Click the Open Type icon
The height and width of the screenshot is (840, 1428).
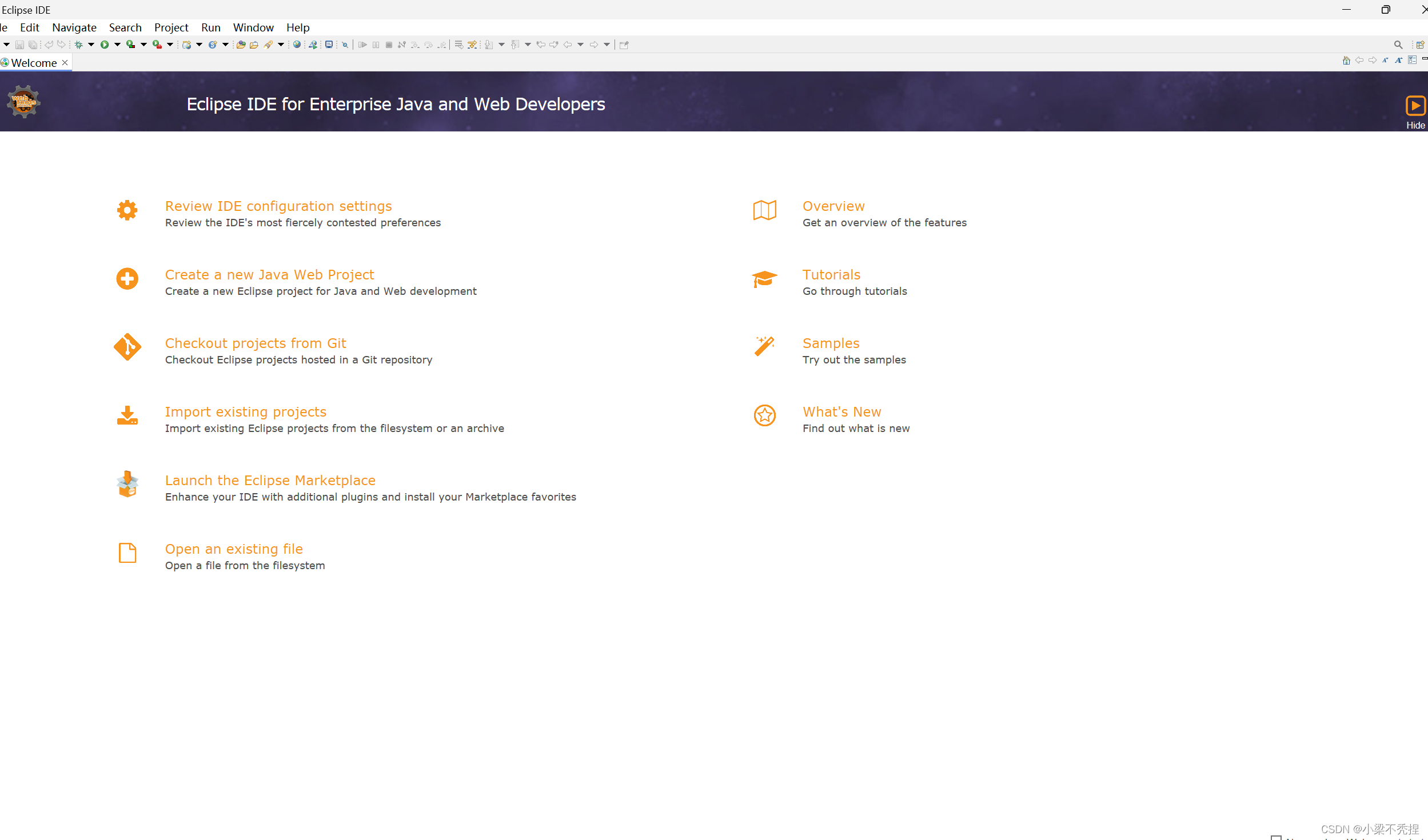241,45
